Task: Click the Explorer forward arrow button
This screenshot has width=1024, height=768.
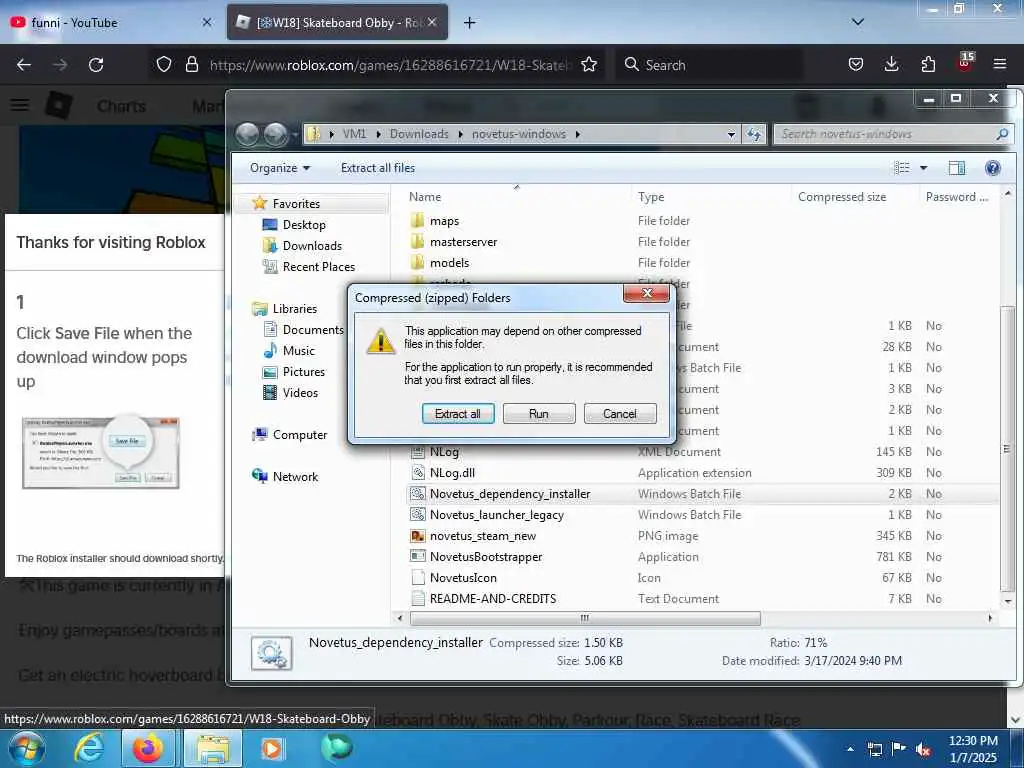Action: 276,134
